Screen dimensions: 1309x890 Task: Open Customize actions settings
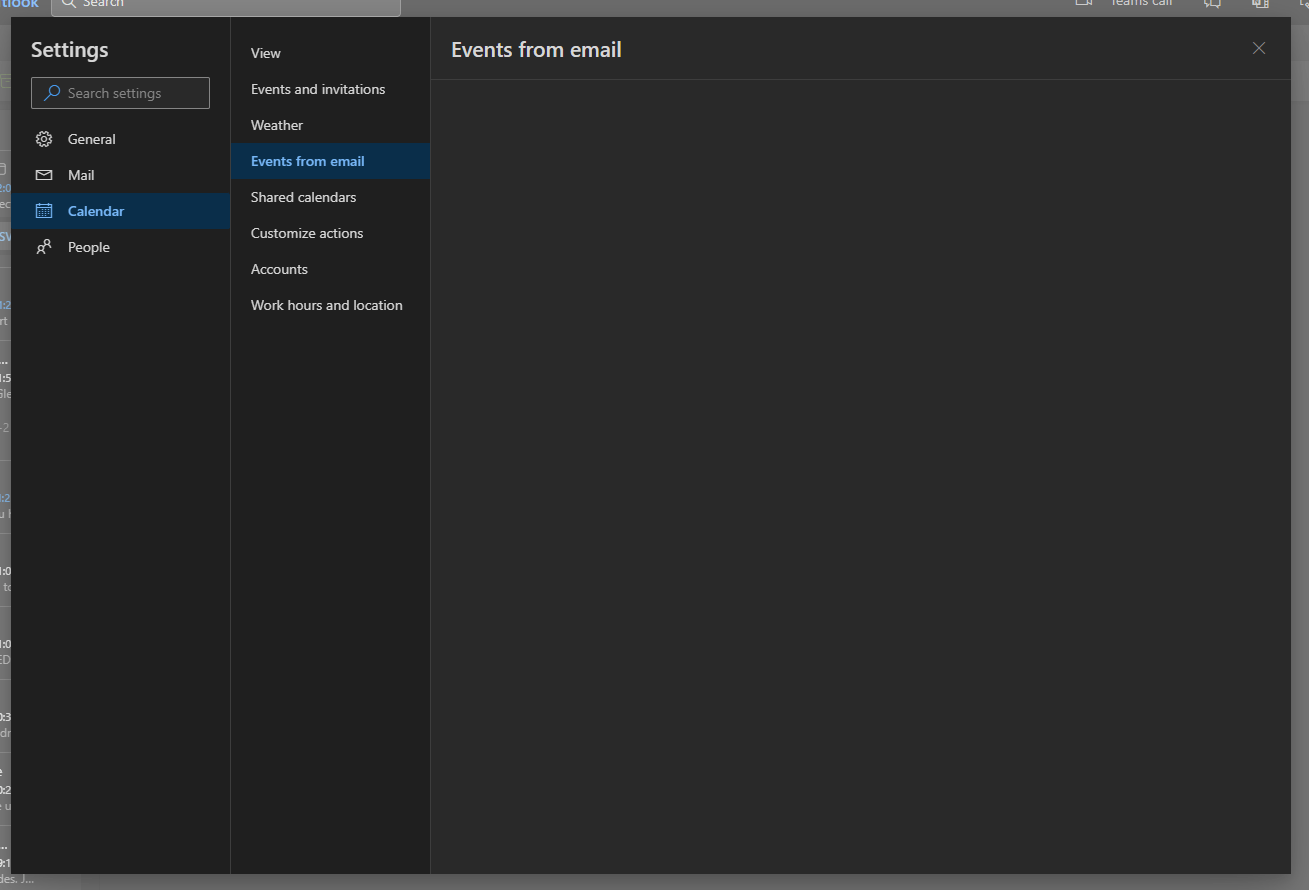[330, 233]
